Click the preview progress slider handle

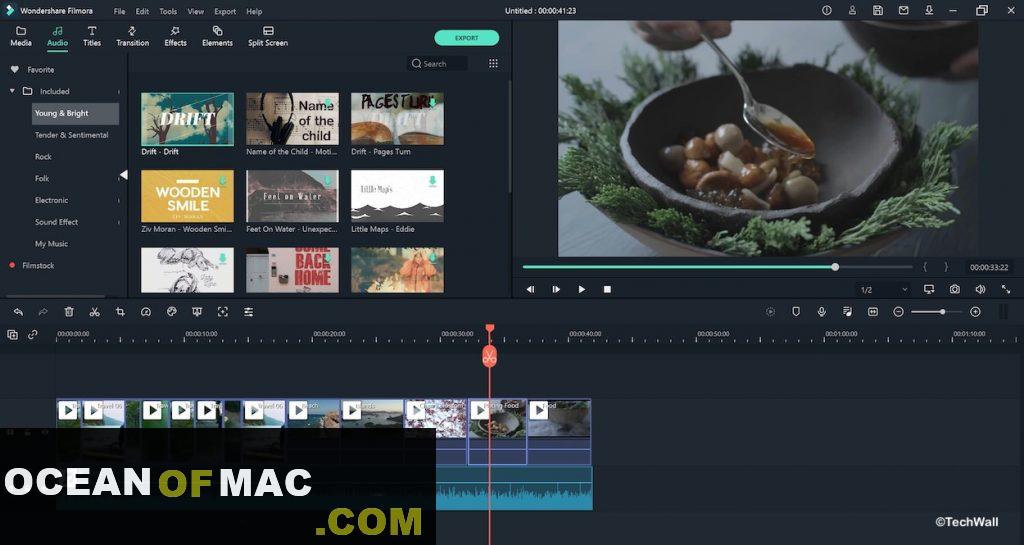(835, 267)
